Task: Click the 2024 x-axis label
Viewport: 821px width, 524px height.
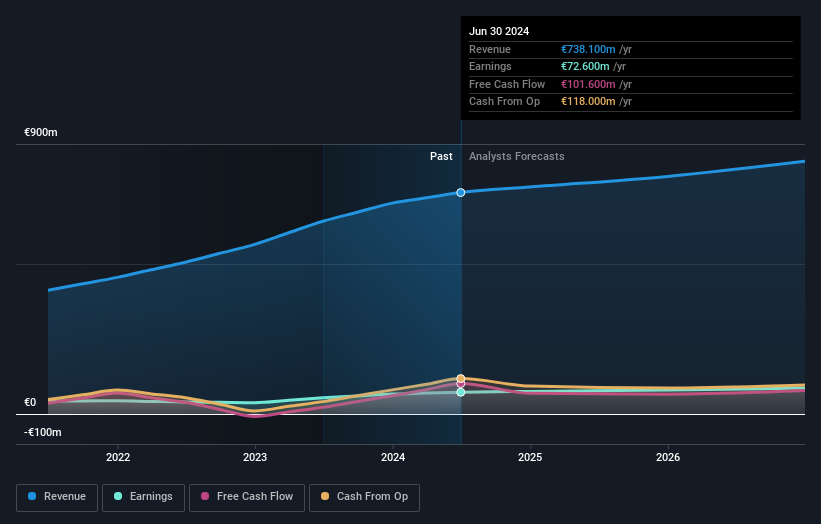Action: click(x=393, y=457)
